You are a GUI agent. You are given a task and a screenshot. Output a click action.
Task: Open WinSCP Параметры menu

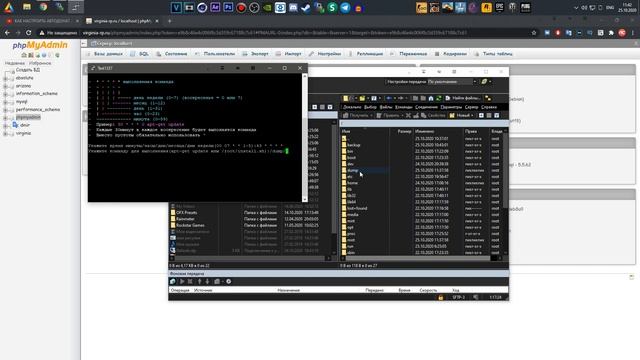coord(451,107)
